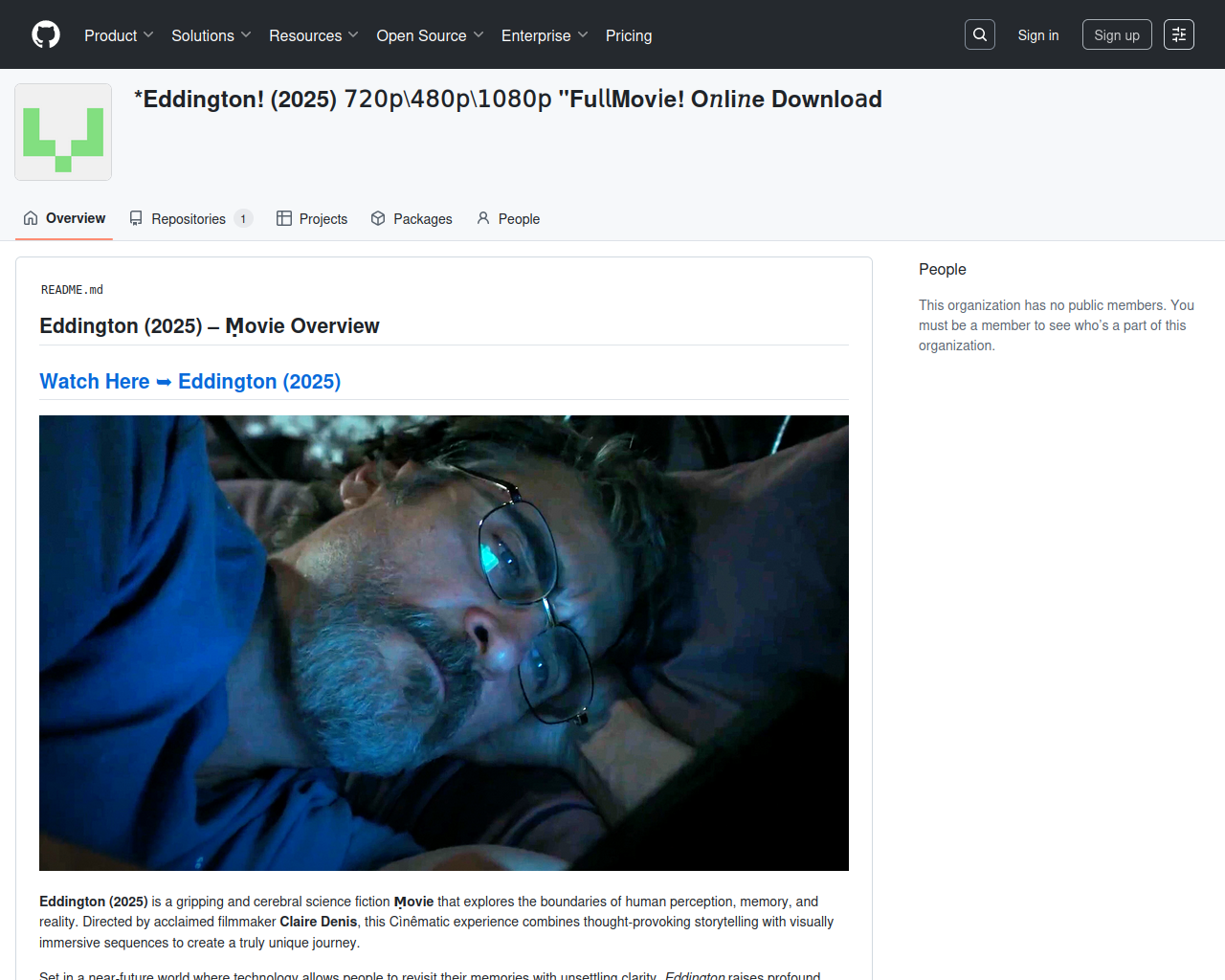
Task: Open the Pricing page link
Action: coord(629,35)
